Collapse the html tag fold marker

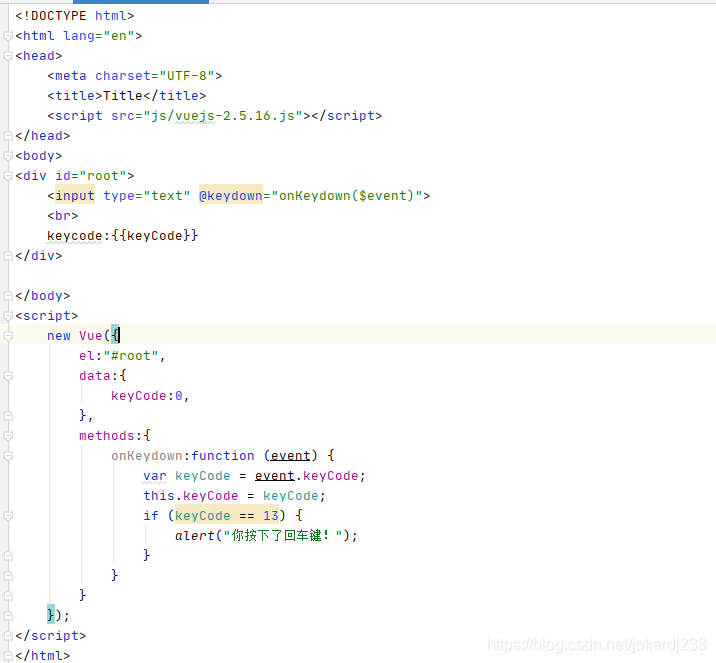(8, 36)
